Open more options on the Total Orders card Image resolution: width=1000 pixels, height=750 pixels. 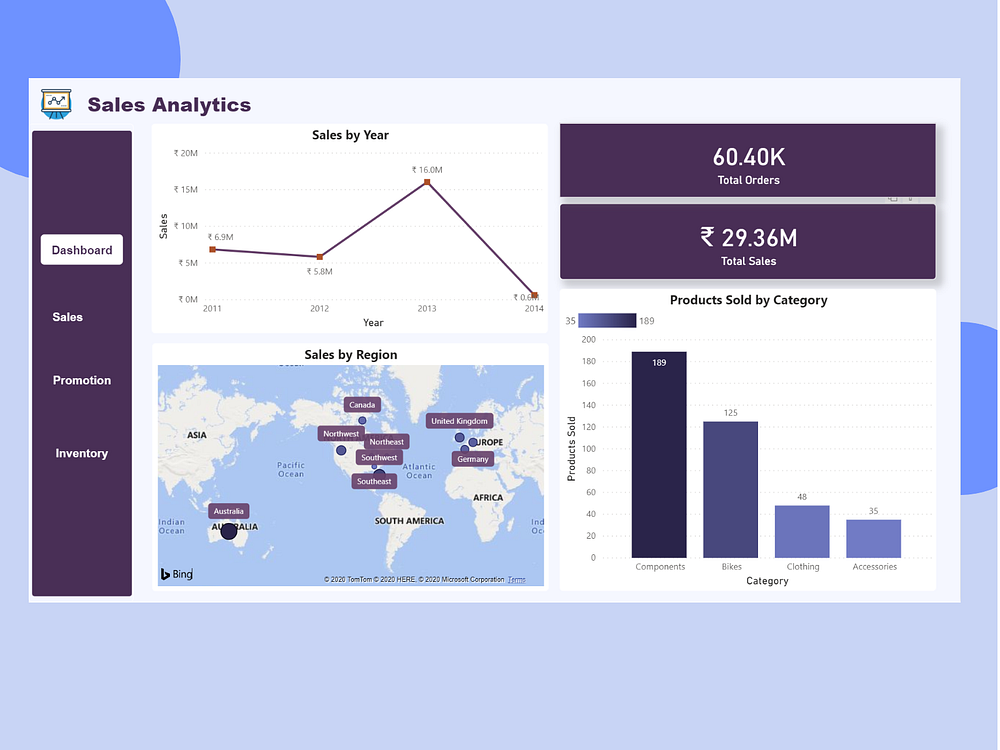tap(910, 200)
